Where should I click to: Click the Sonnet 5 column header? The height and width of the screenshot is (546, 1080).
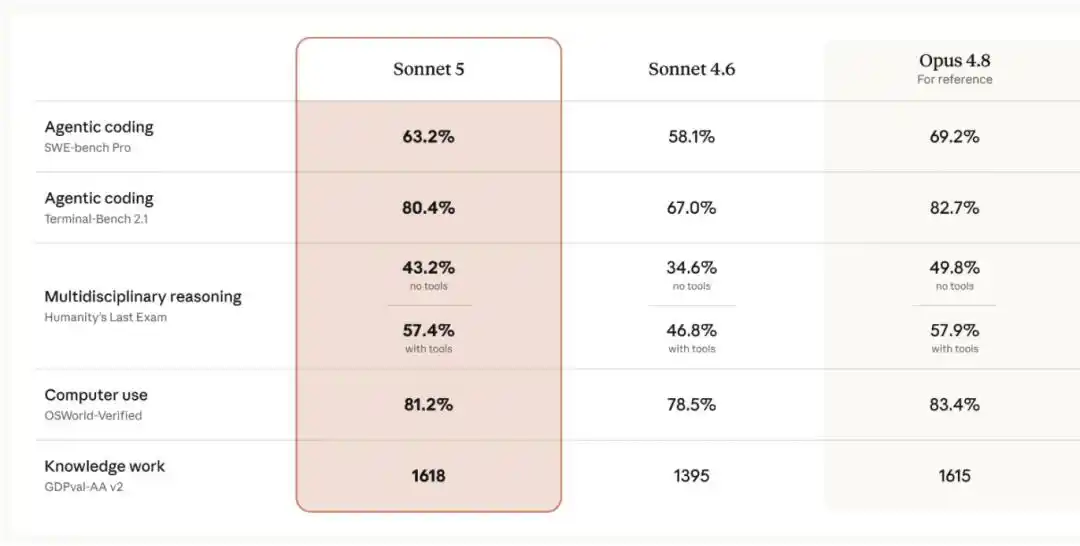(x=428, y=69)
